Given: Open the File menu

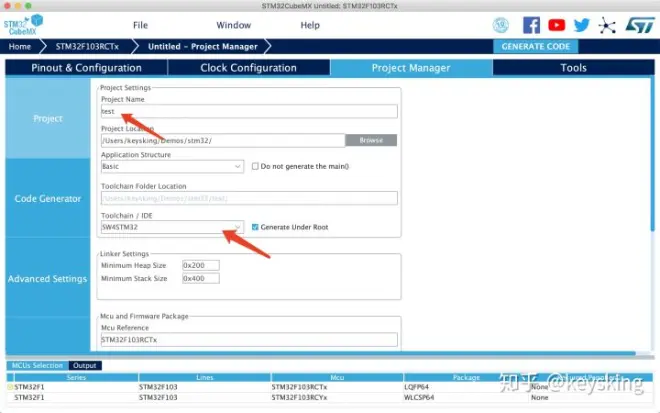Looking at the screenshot, I should (140, 25).
